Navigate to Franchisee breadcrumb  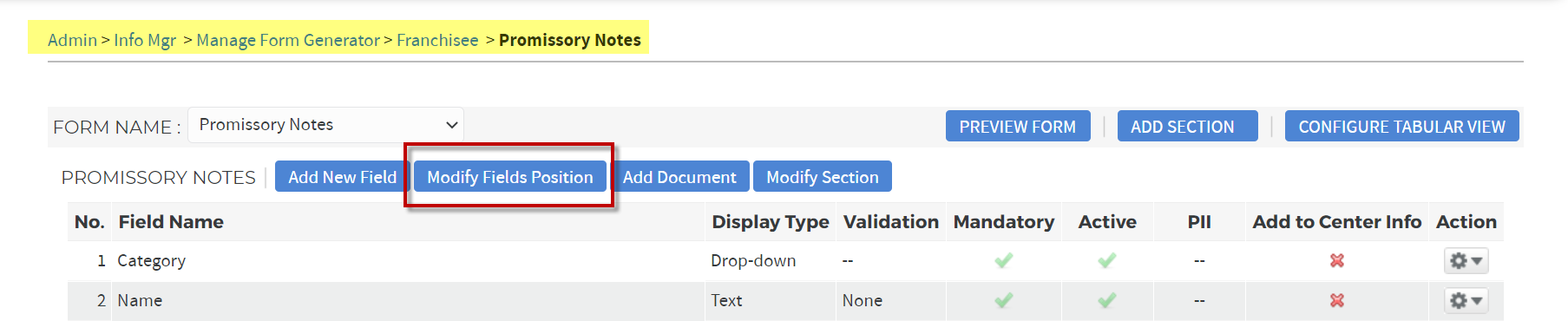[437, 40]
